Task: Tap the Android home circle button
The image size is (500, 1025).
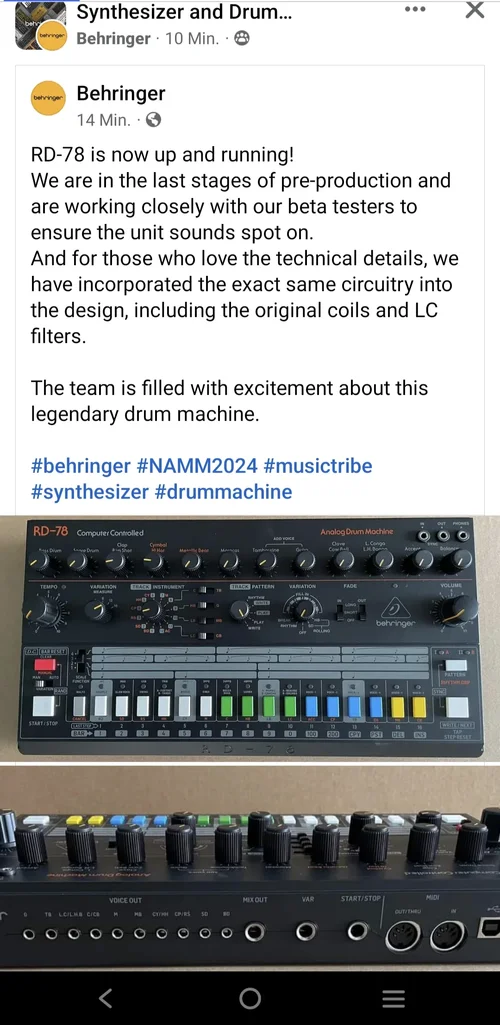Action: [250, 998]
